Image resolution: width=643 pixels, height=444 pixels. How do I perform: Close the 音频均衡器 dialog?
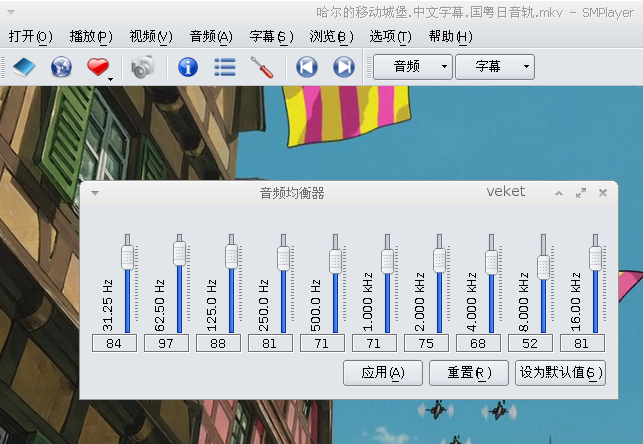point(603,193)
